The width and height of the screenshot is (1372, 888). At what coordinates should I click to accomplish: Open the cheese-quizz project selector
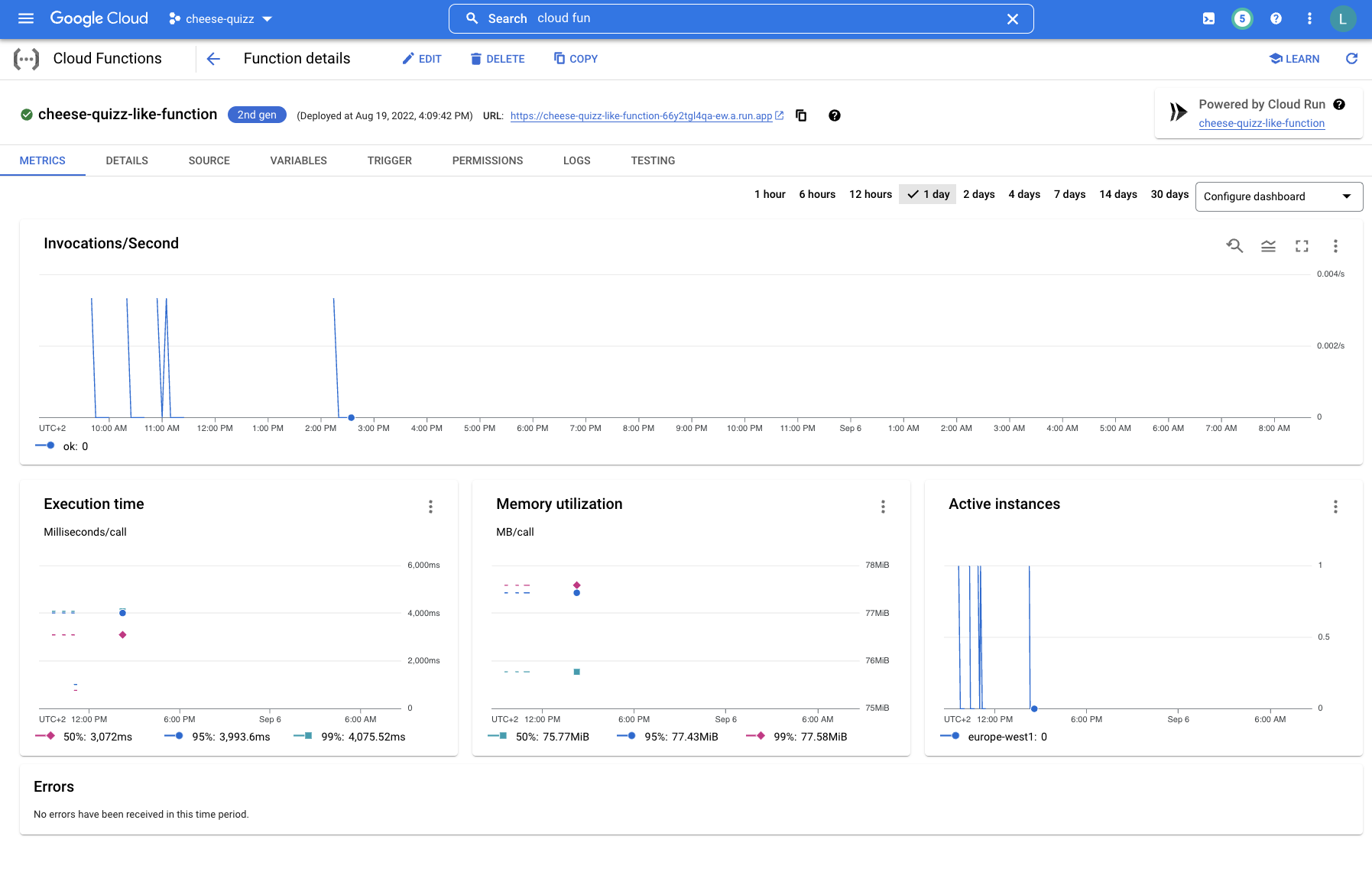(220, 18)
